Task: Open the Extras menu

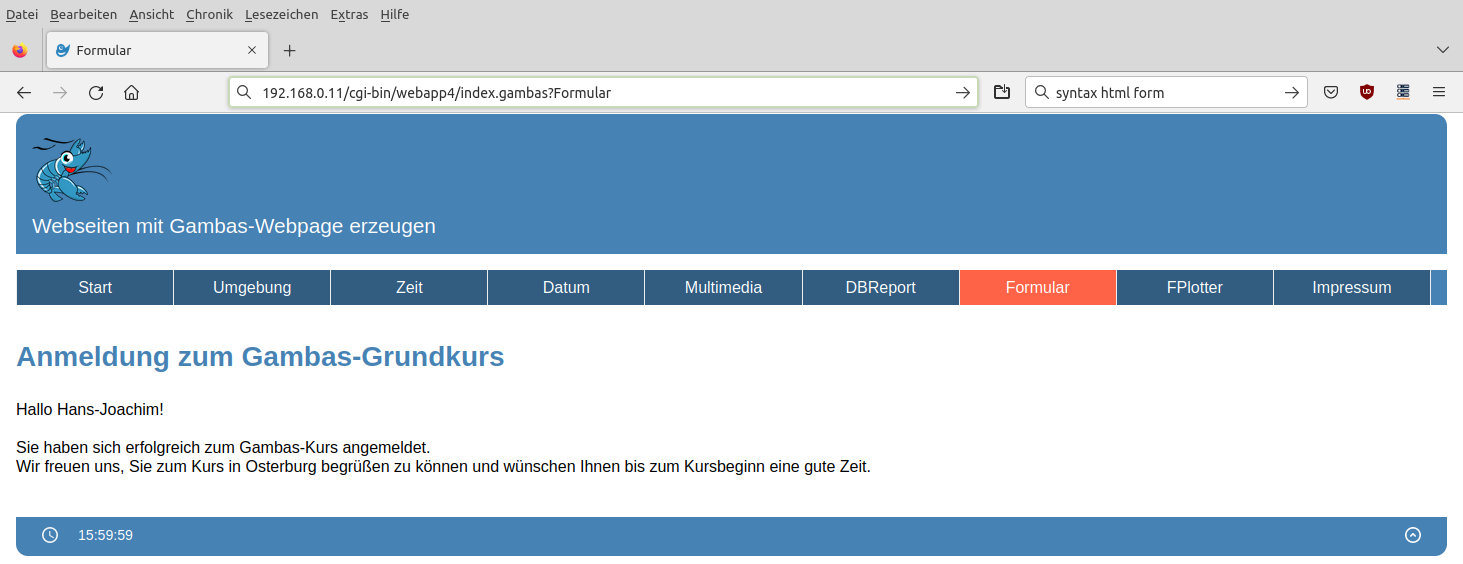Action: pyautogui.click(x=349, y=15)
